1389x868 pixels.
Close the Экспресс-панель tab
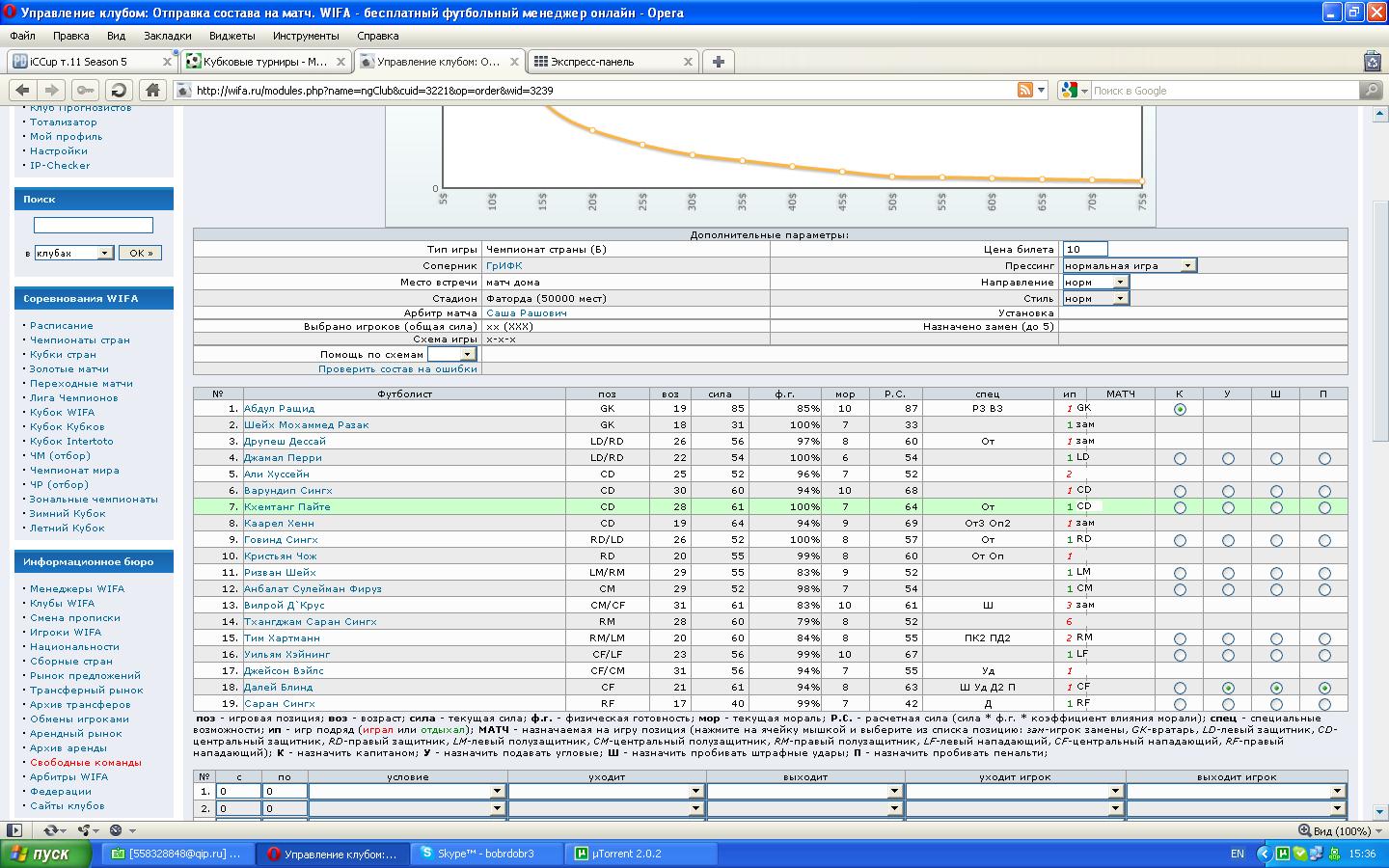tap(688, 61)
